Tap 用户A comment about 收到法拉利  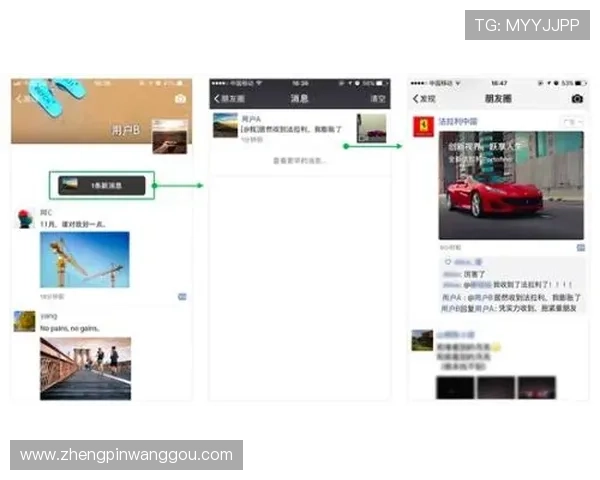click(511, 297)
